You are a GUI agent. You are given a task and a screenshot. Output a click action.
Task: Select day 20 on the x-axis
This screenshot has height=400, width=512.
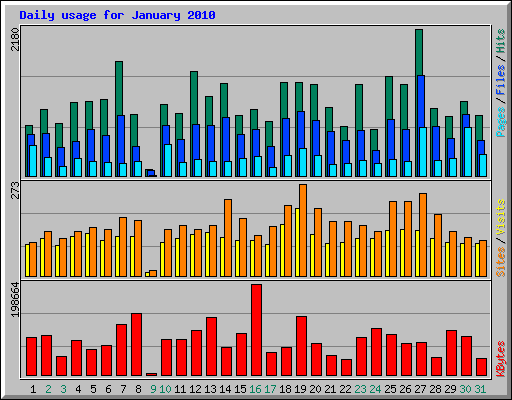315,389
